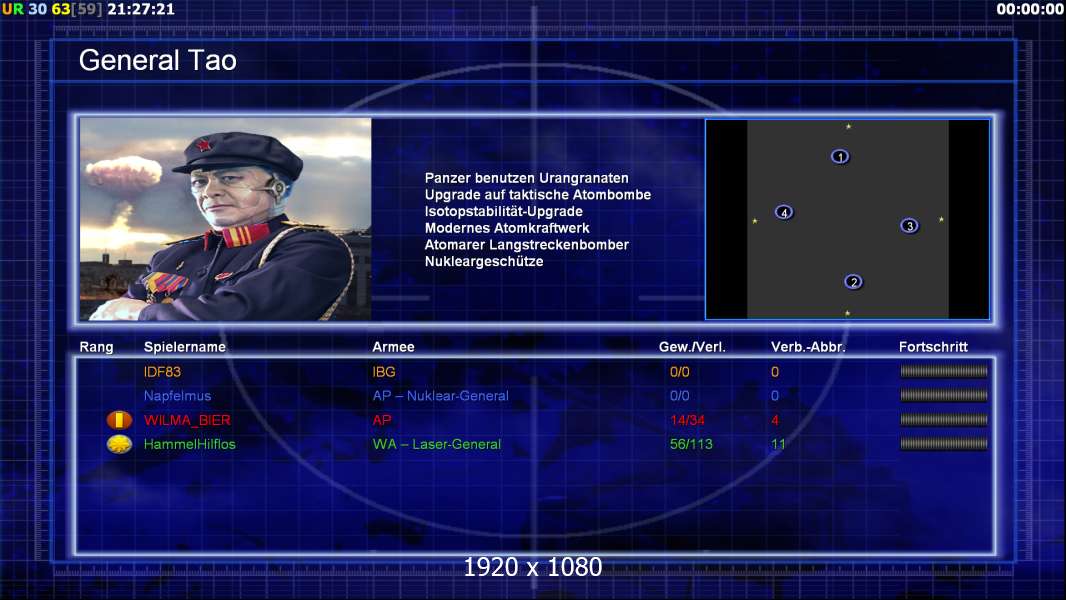The image size is (1066, 600).
Task: Click 'Modernes Atomkraftwerk' line
Action: [x=507, y=228]
